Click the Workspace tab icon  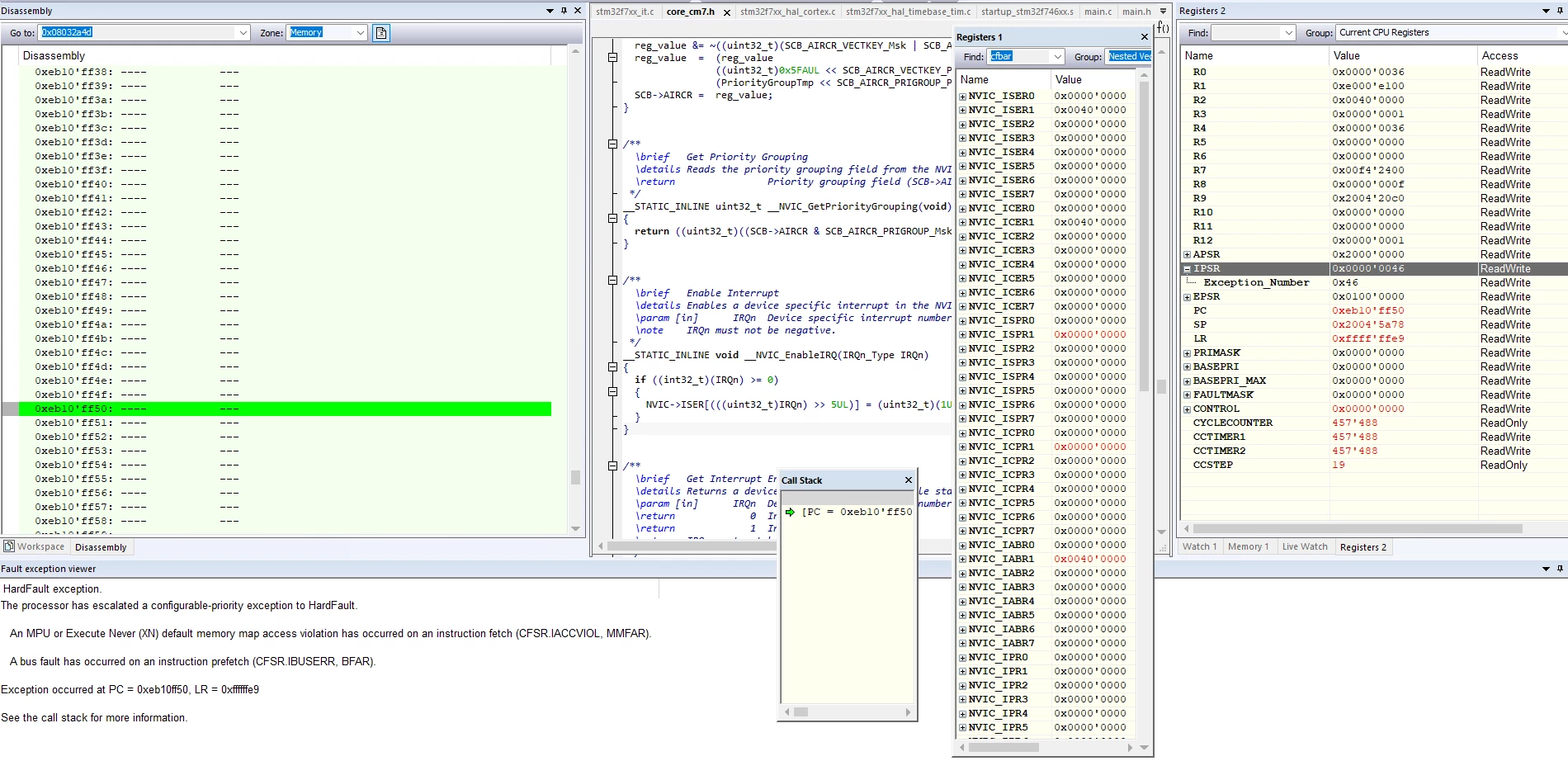(x=9, y=546)
